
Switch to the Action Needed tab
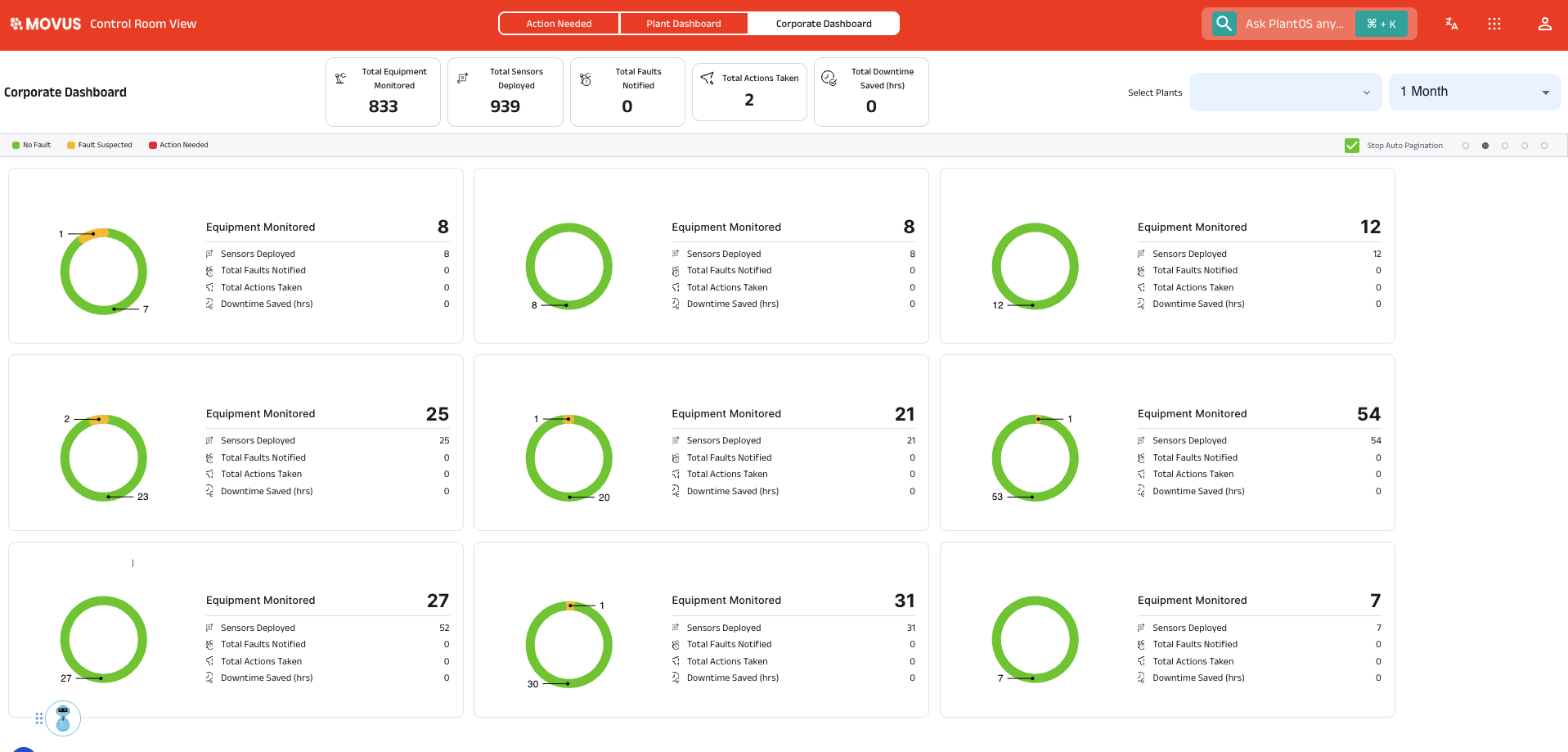[559, 23]
